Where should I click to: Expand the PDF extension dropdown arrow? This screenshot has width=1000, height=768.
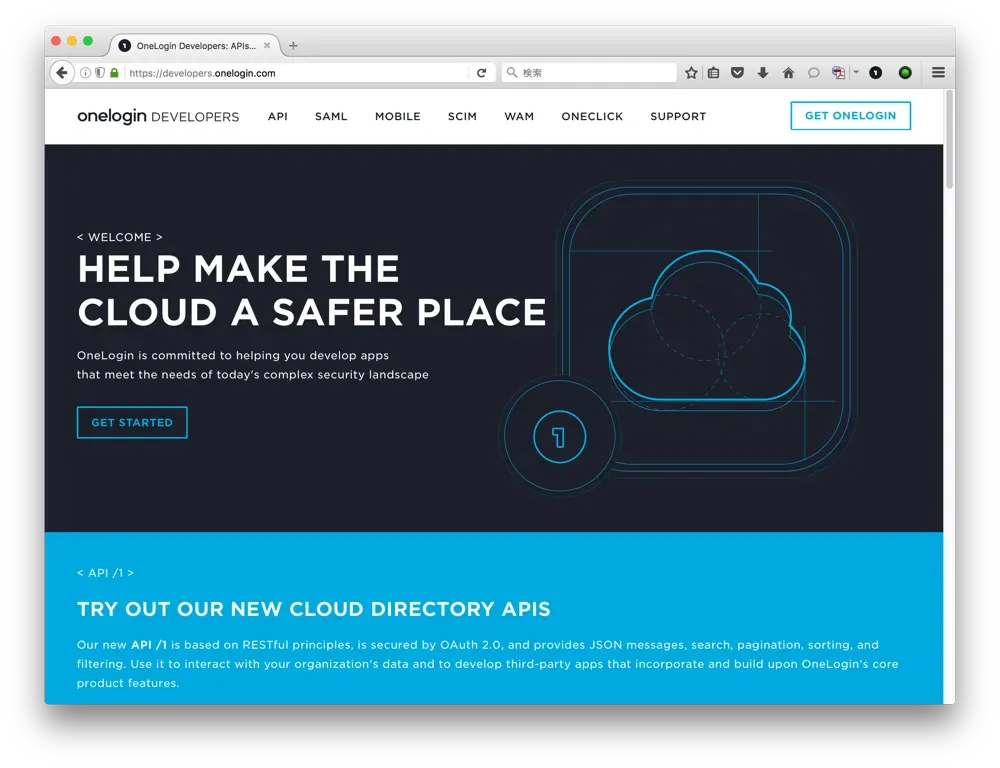pos(856,73)
